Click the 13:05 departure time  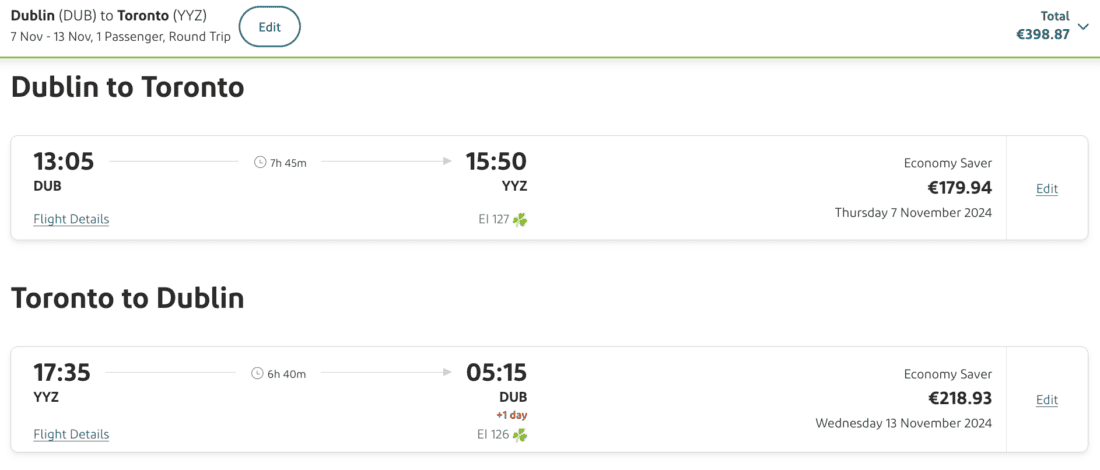[x=63, y=161]
